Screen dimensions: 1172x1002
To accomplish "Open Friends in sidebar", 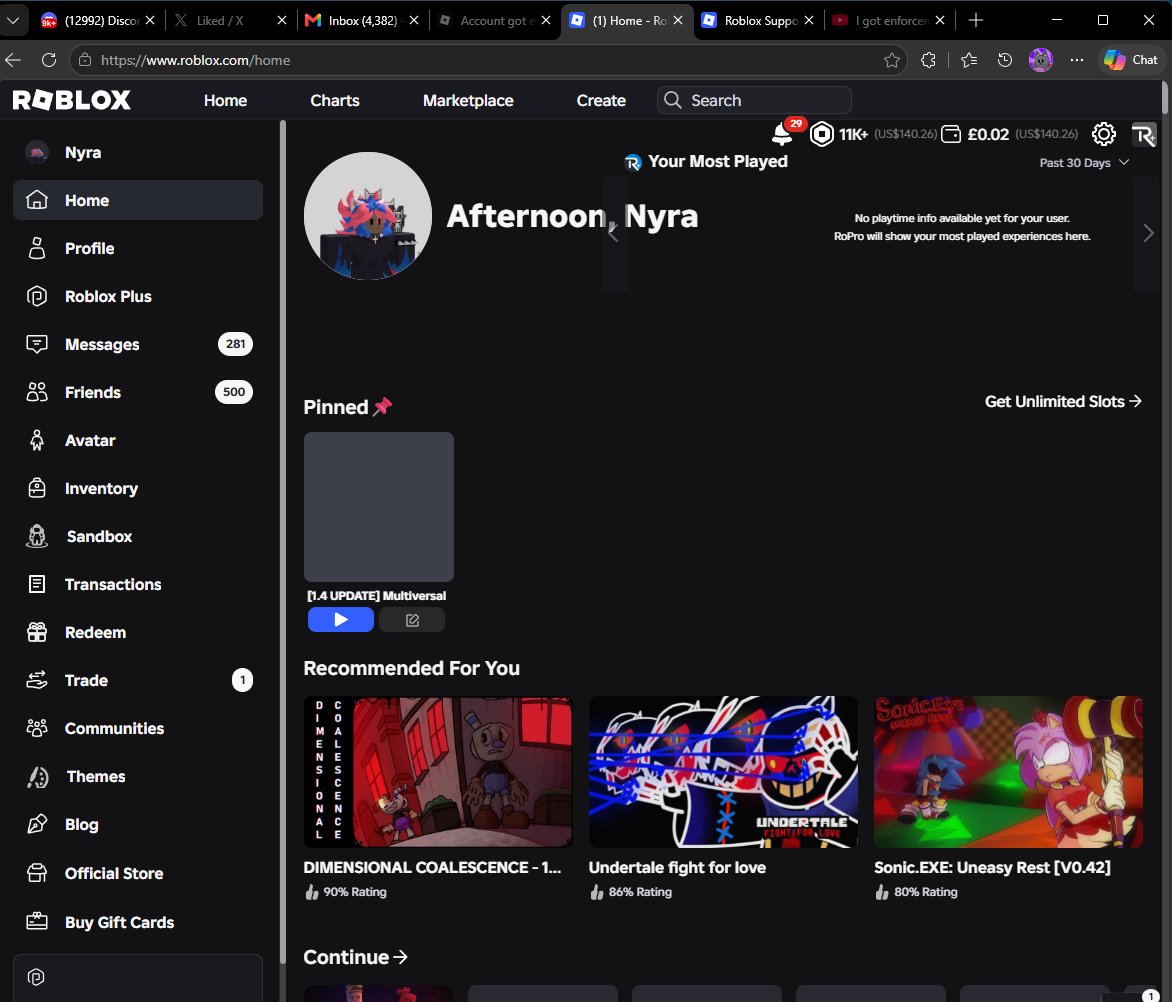I will (138, 392).
